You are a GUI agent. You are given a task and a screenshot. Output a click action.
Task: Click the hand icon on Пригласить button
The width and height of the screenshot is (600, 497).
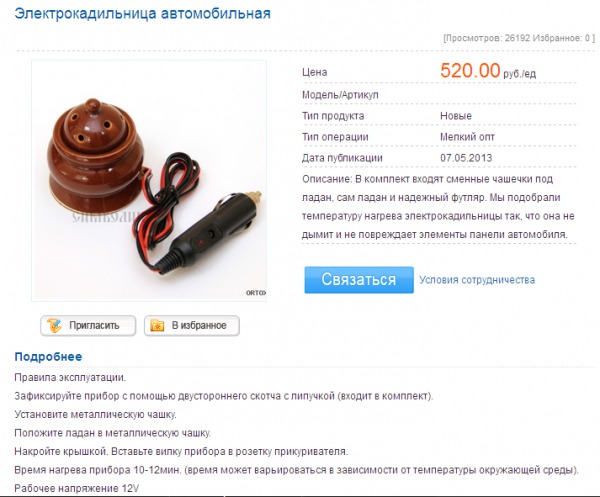point(54,326)
